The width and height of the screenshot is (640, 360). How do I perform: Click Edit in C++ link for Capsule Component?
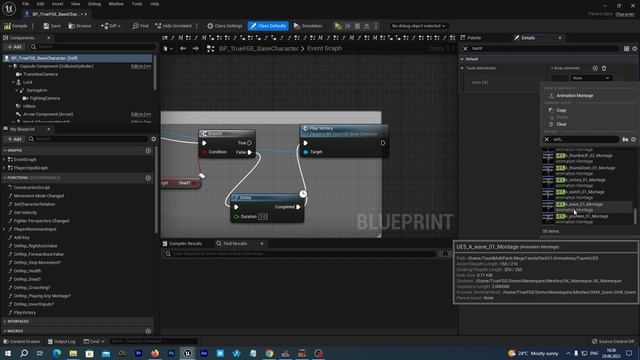tap(141, 66)
